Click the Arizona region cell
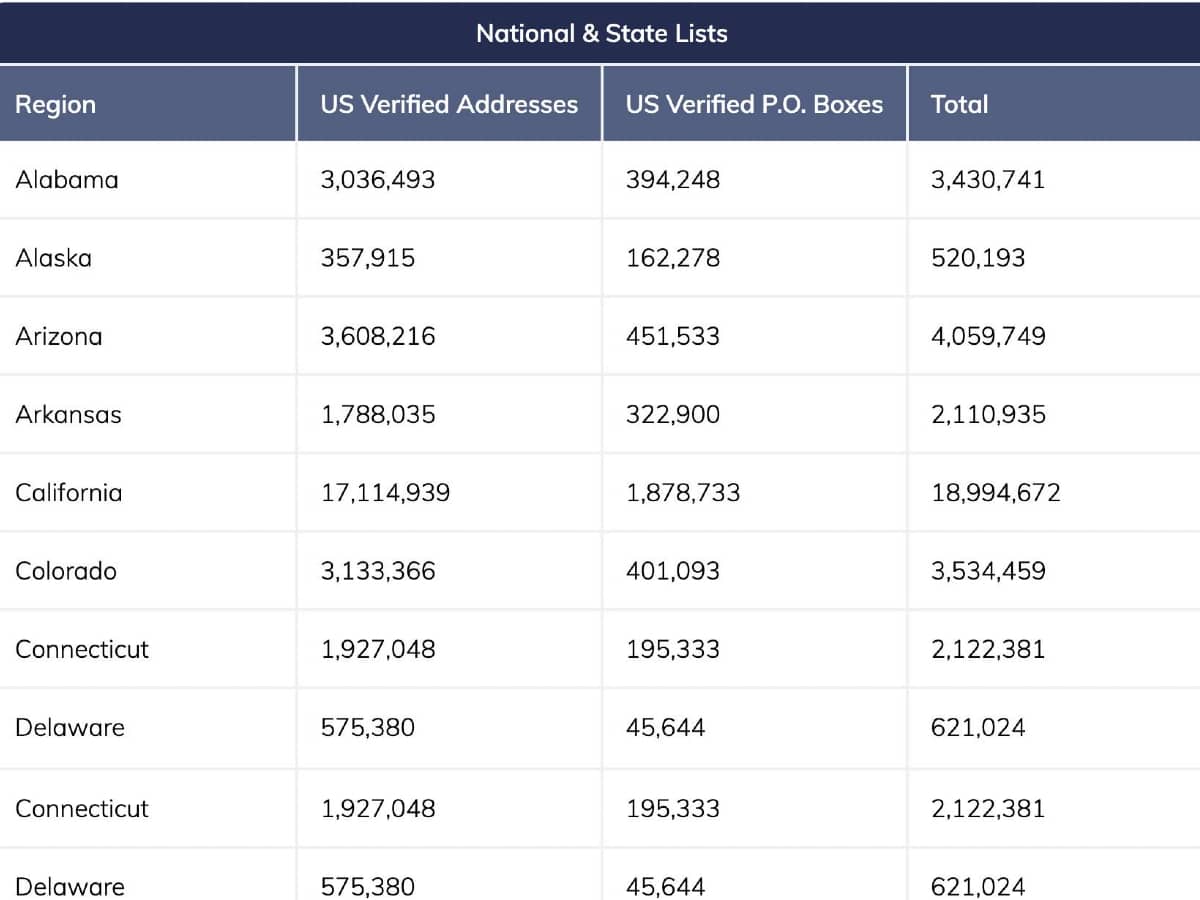This screenshot has height=900, width=1200. click(59, 336)
